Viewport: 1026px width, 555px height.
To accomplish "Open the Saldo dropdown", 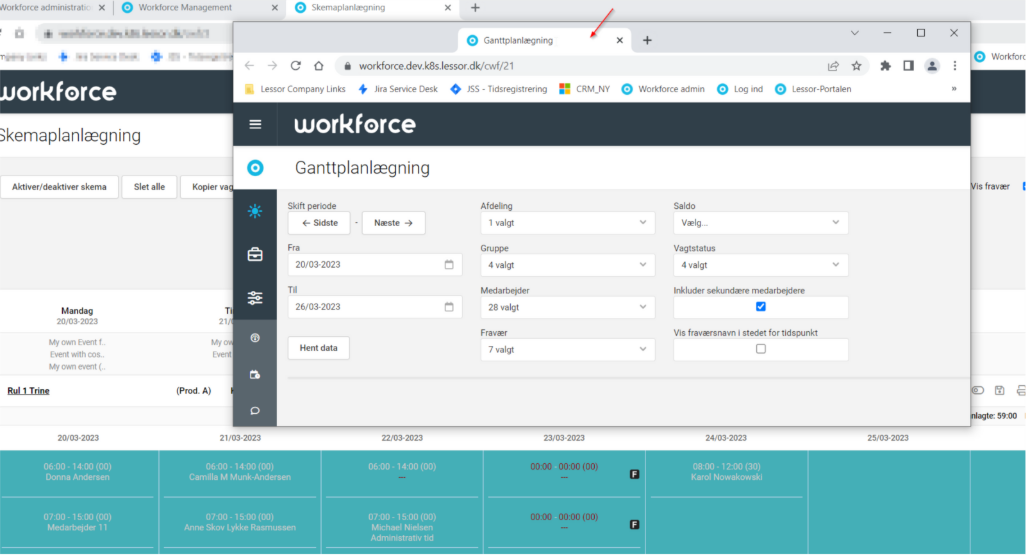I will click(760, 223).
